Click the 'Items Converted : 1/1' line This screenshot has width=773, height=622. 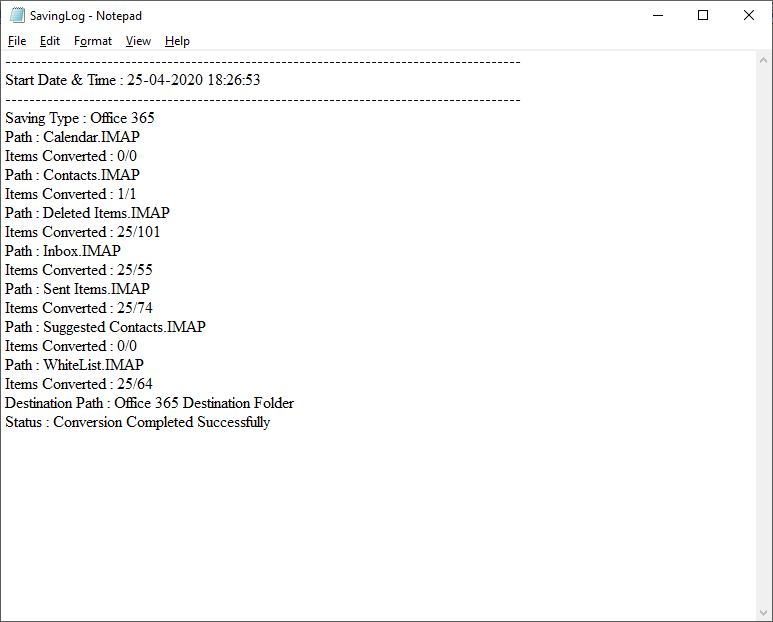(x=70, y=194)
